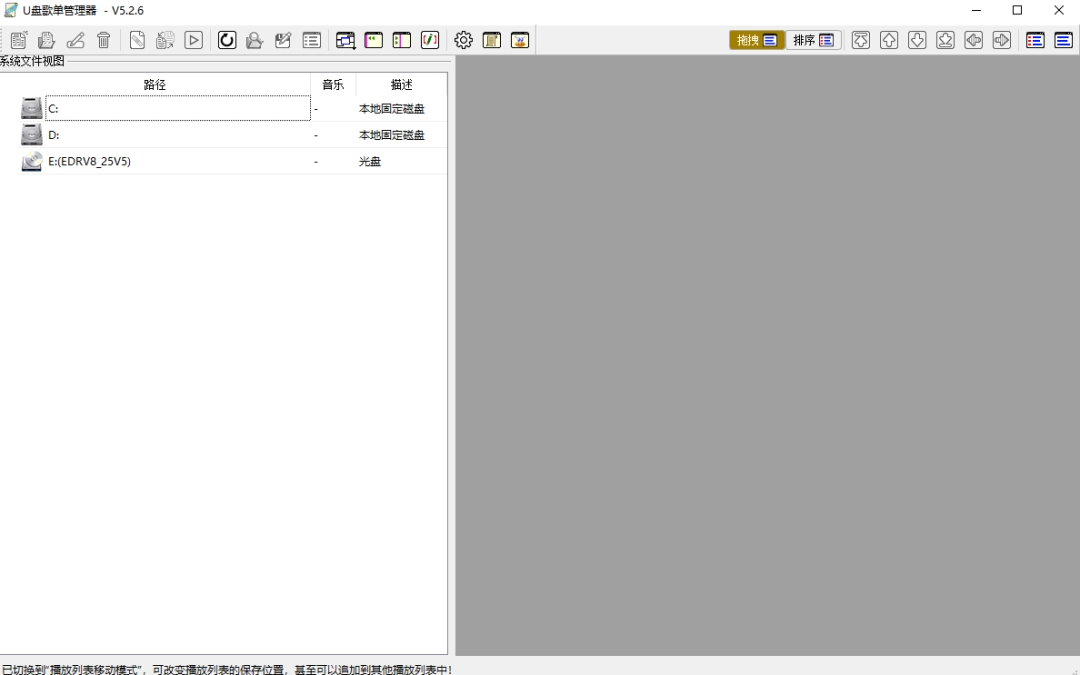Screen dimensions: 1080x675
Task: Switch to 排序 sort mode
Action: click(x=813, y=40)
